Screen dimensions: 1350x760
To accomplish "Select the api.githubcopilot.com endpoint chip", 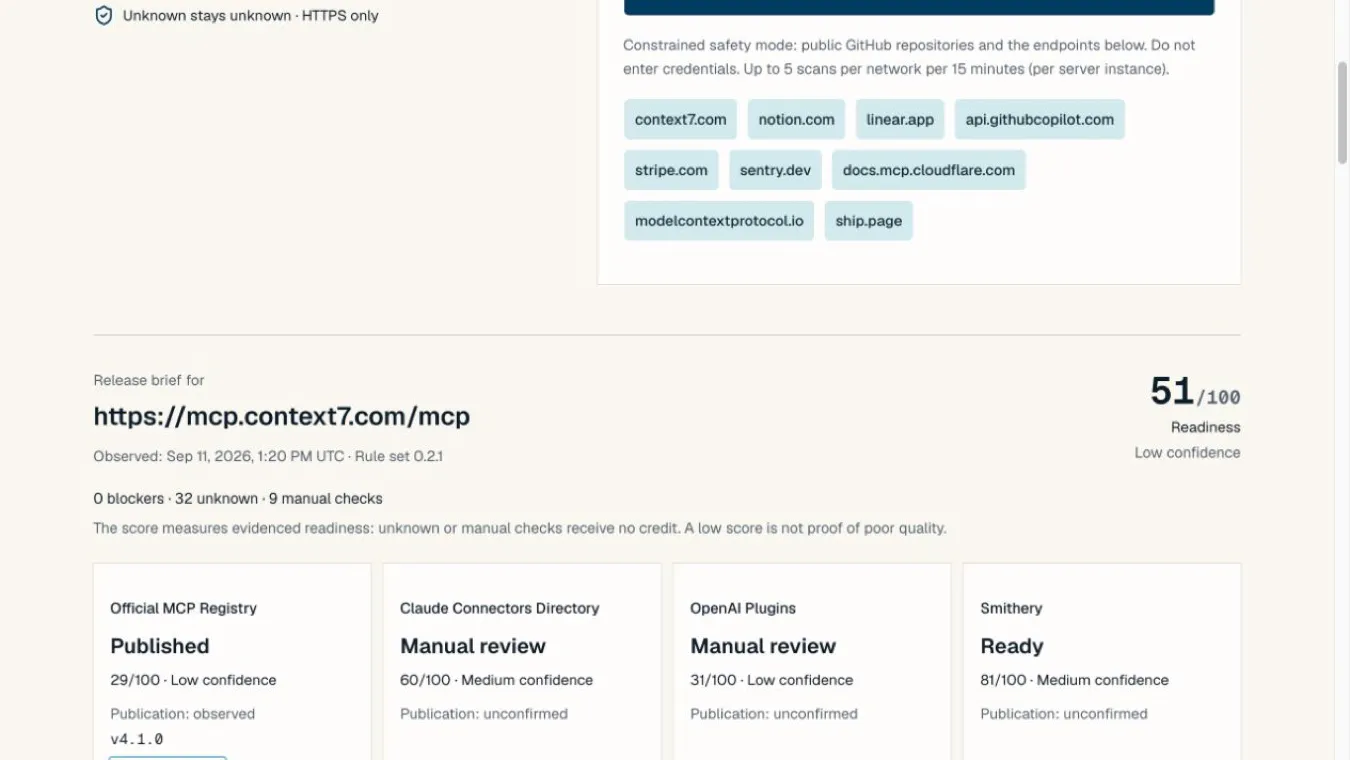I will point(1039,119).
